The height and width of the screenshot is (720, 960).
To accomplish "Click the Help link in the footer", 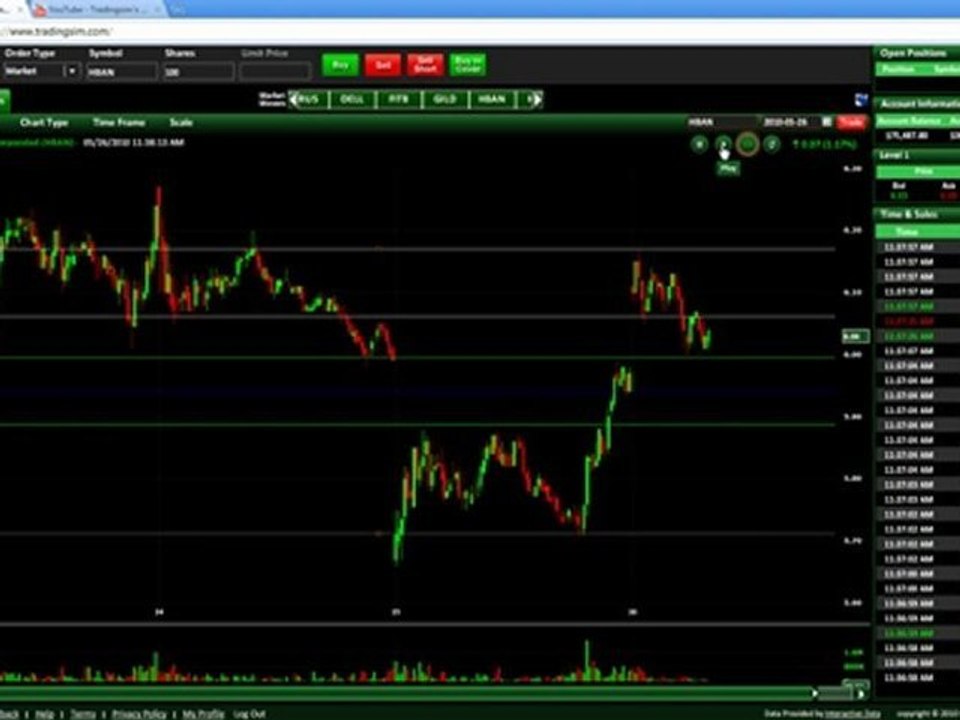I will coord(44,714).
